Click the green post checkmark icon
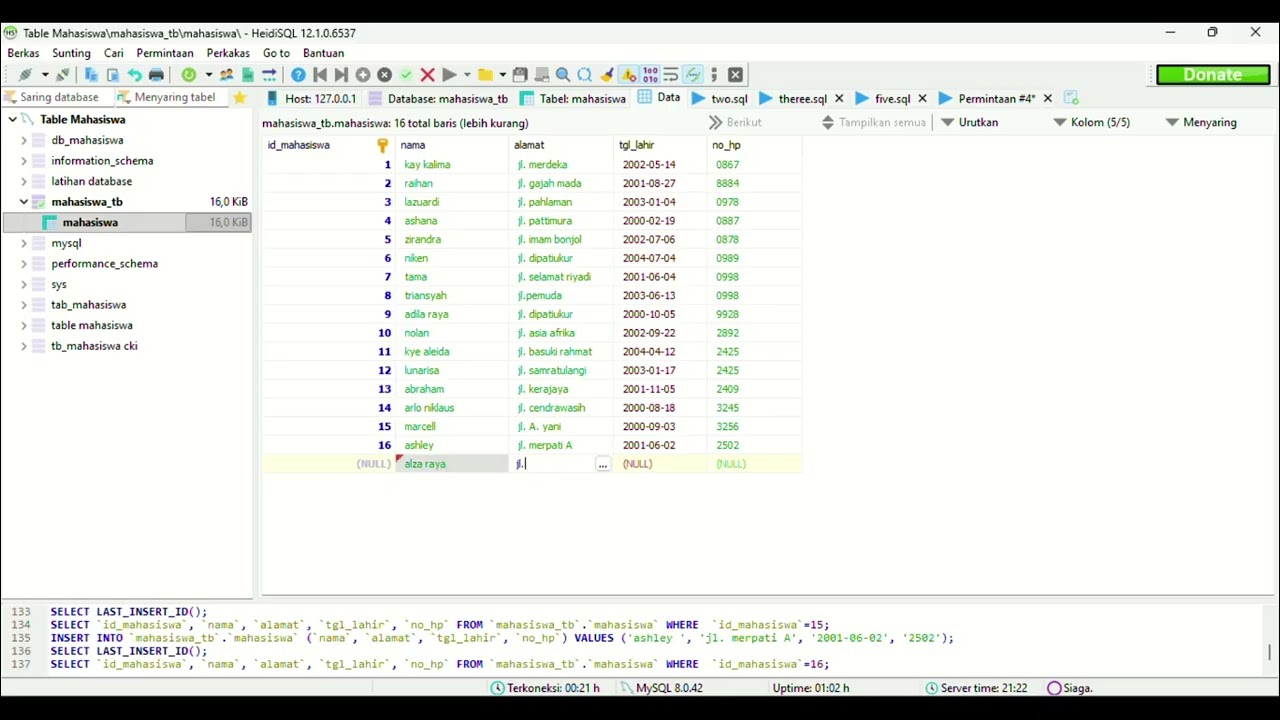 pos(406,75)
